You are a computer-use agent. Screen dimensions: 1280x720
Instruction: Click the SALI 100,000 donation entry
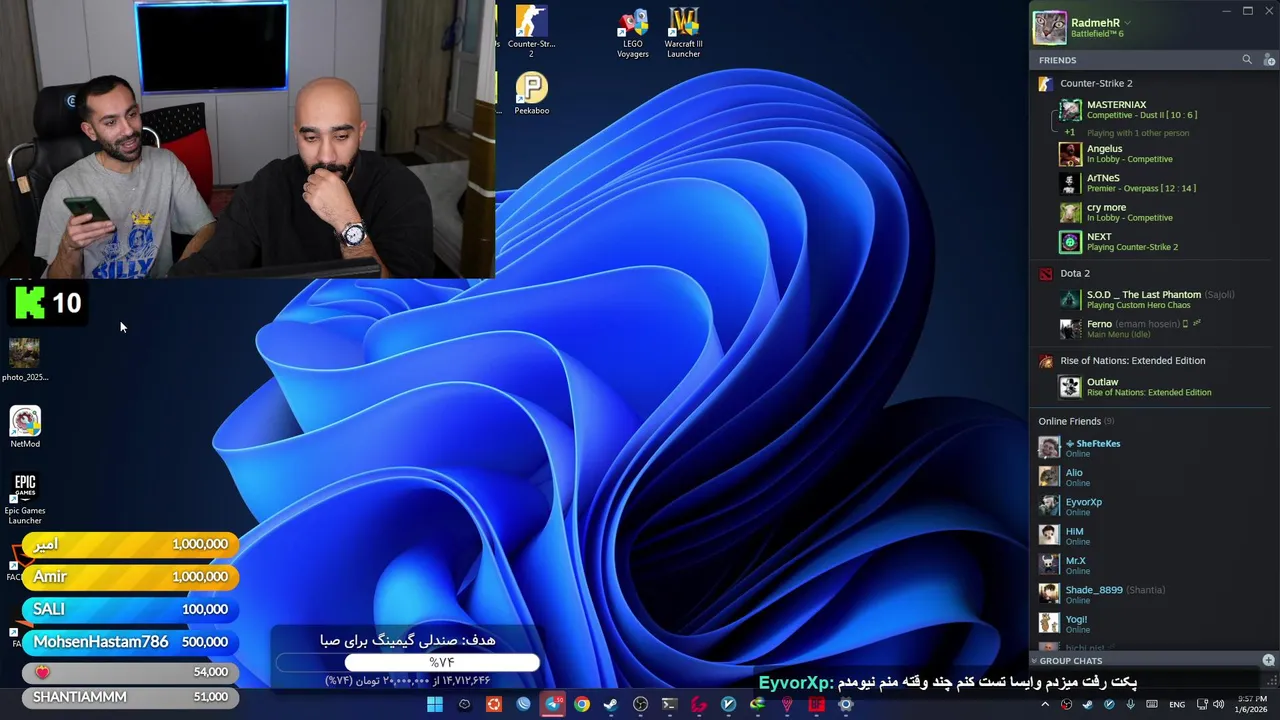(130, 609)
